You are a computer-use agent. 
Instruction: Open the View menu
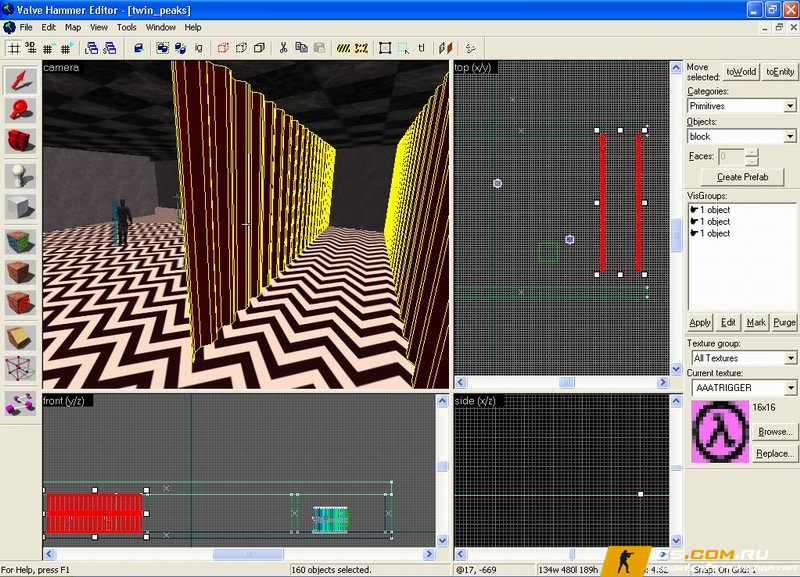point(98,27)
